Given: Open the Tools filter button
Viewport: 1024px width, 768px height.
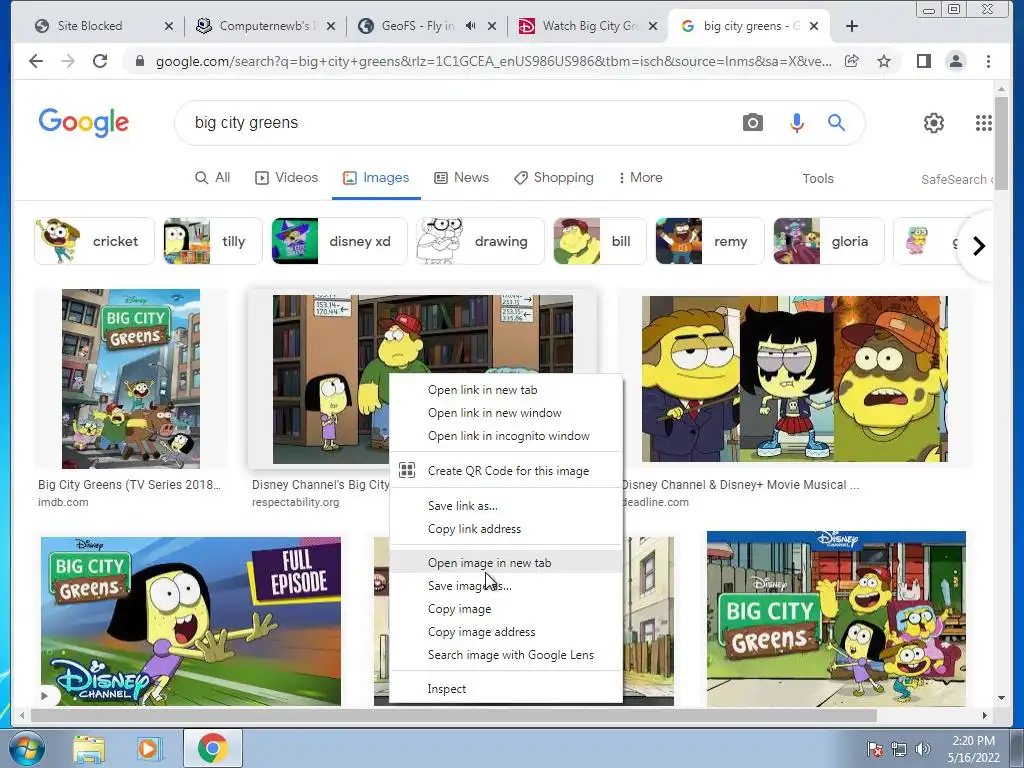Looking at the screenshot, I should tap(818, 178).
